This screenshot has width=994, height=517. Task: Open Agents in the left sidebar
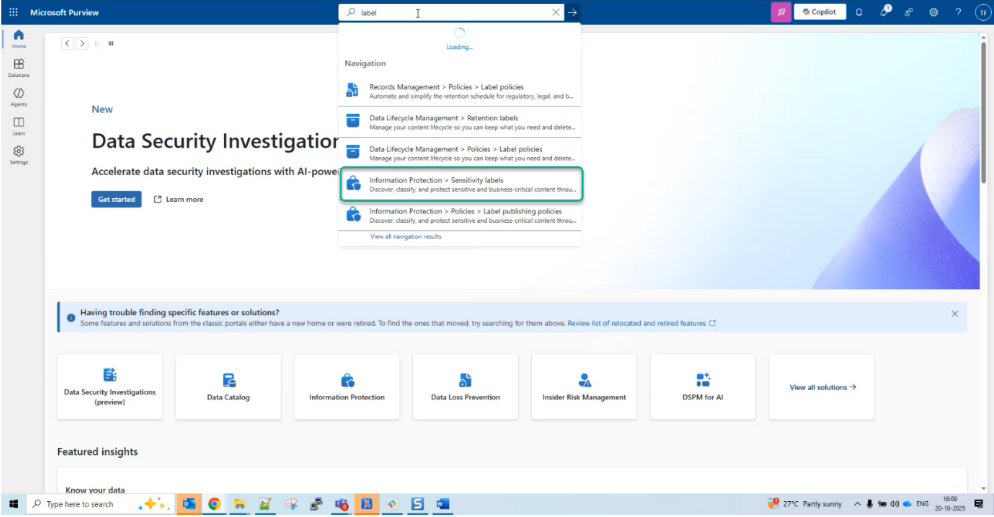(x=19, y=96)
